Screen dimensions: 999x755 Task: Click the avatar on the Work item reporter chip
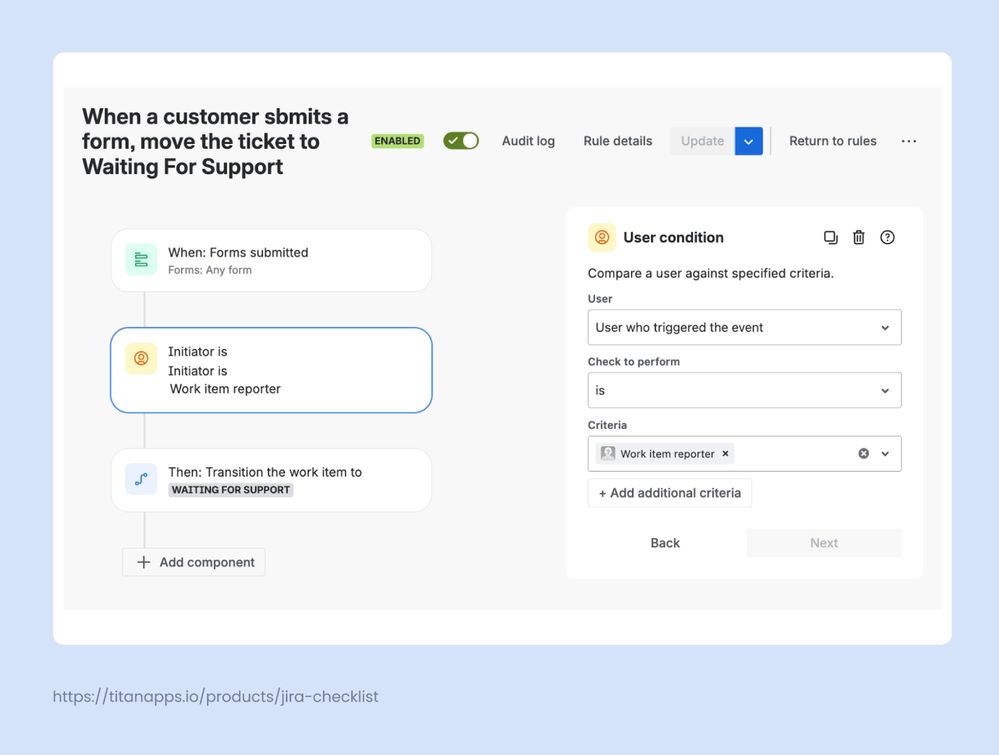pyautogui.click(x=607, y=453)
